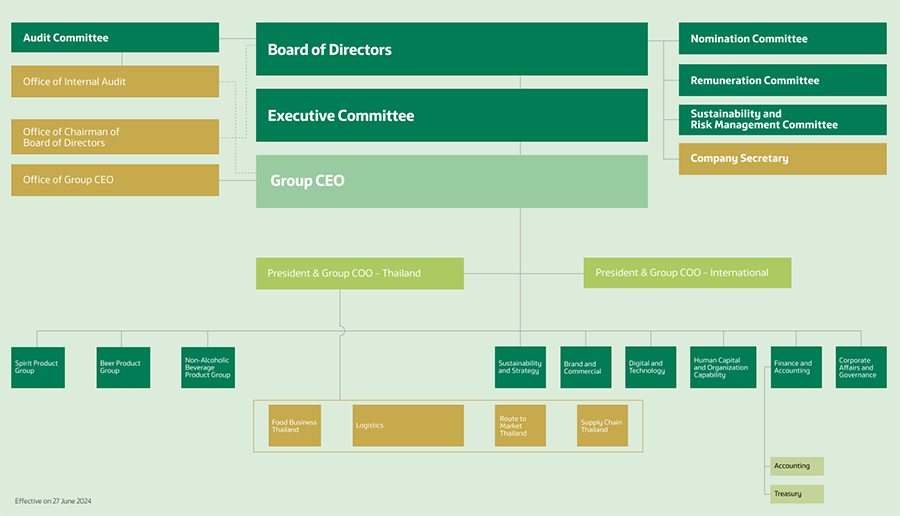Click the Nomination Committee box

click(x=782, y=39)
